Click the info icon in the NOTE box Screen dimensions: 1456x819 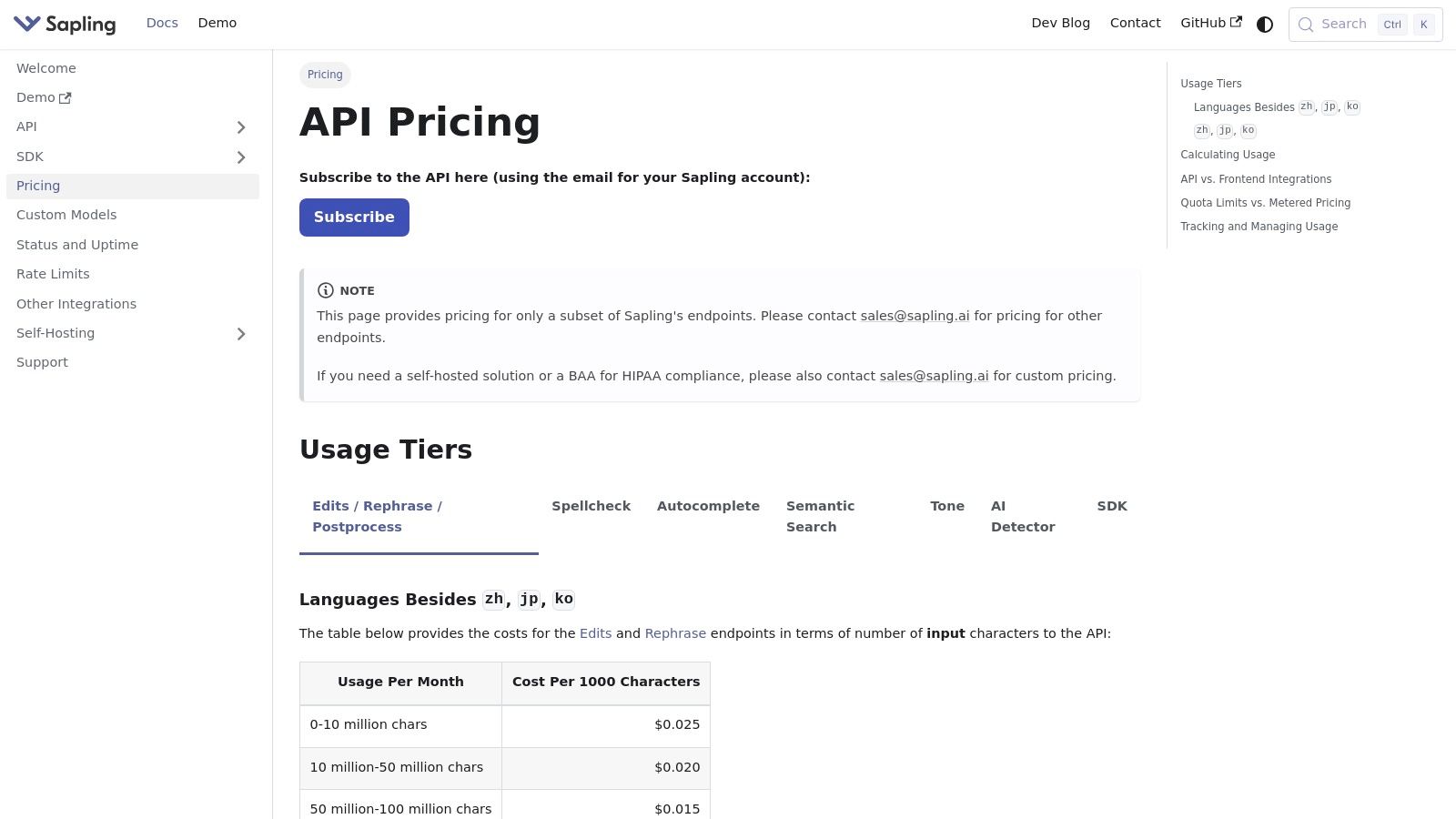(x=325, y=290)
